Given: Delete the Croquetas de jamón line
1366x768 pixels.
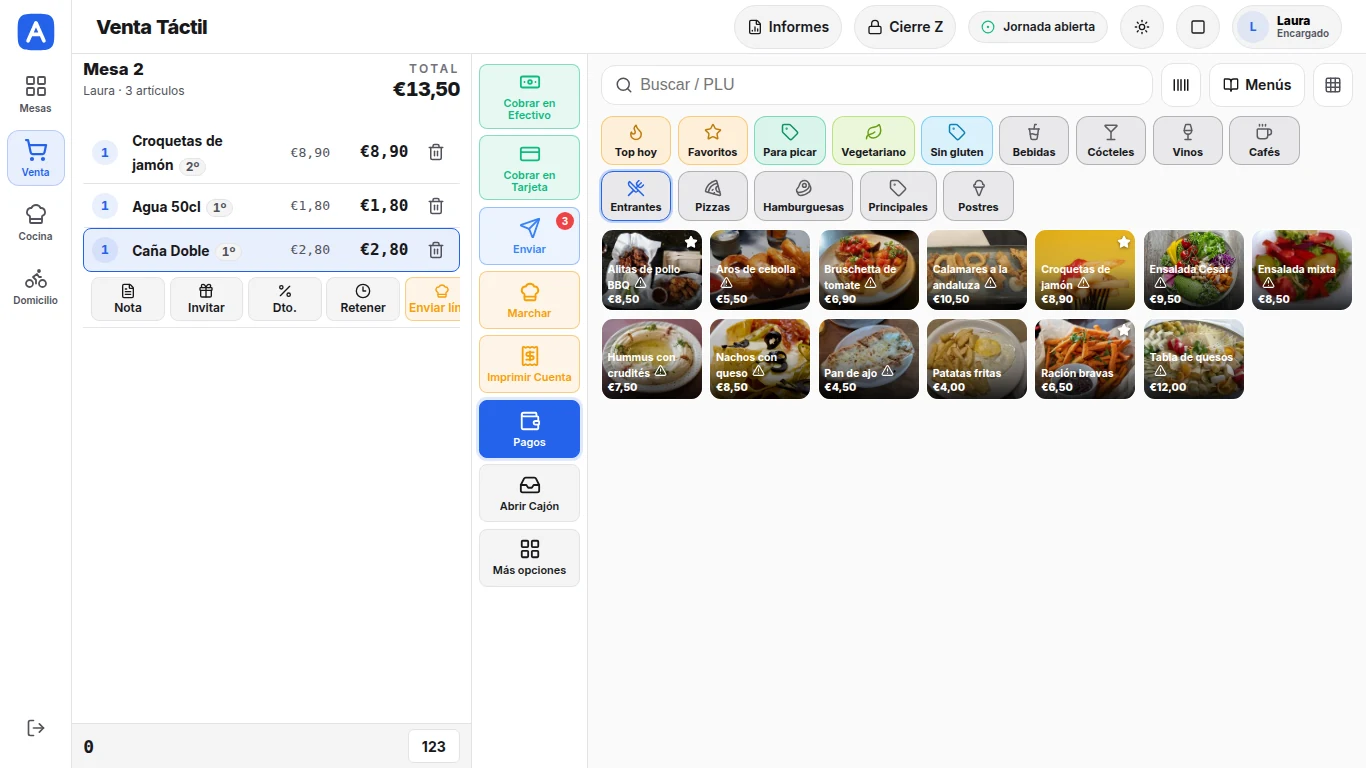Looking at the screenshot, I should pyautogui.click(x=436, y=152).
